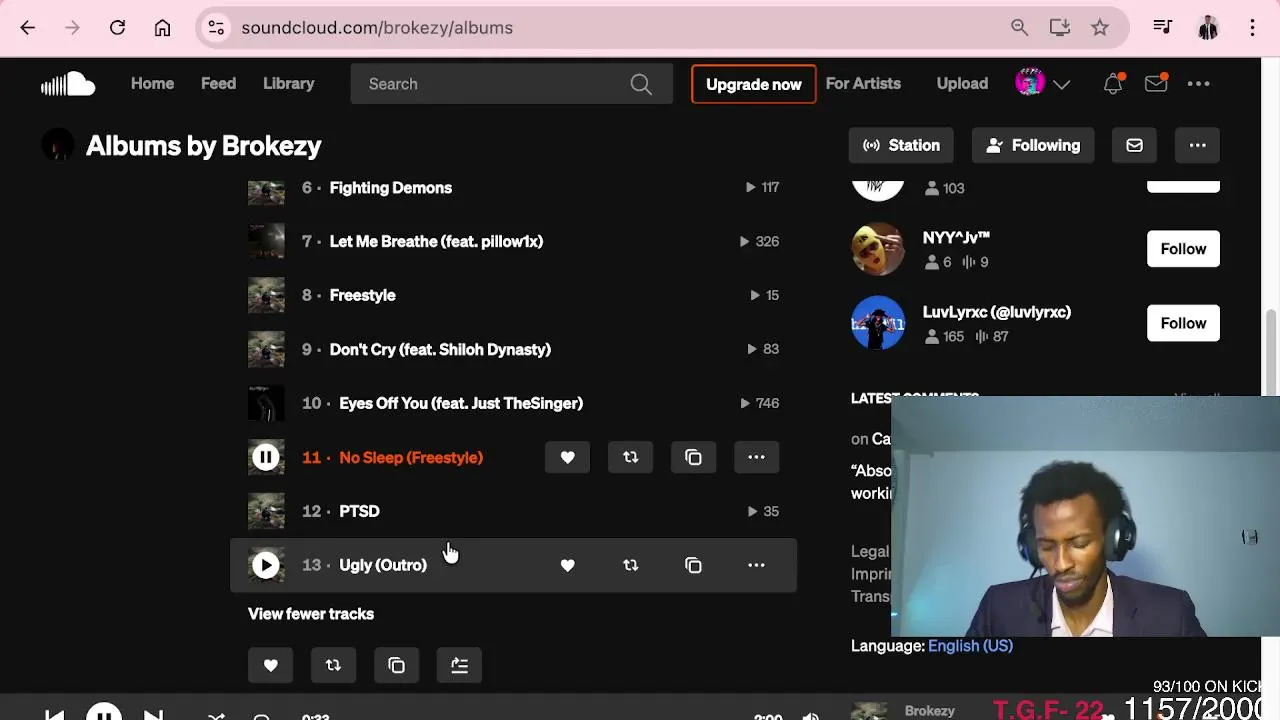
Task: Open Chrome three-dot menu
Action: [x=1252, y=28]
